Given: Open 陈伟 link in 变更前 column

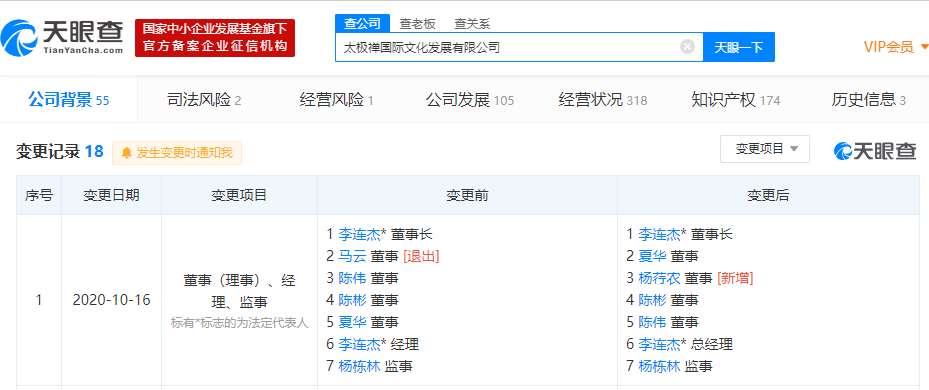Looking at the screenshot, I should pyautogui.click(x=352, y=278).
